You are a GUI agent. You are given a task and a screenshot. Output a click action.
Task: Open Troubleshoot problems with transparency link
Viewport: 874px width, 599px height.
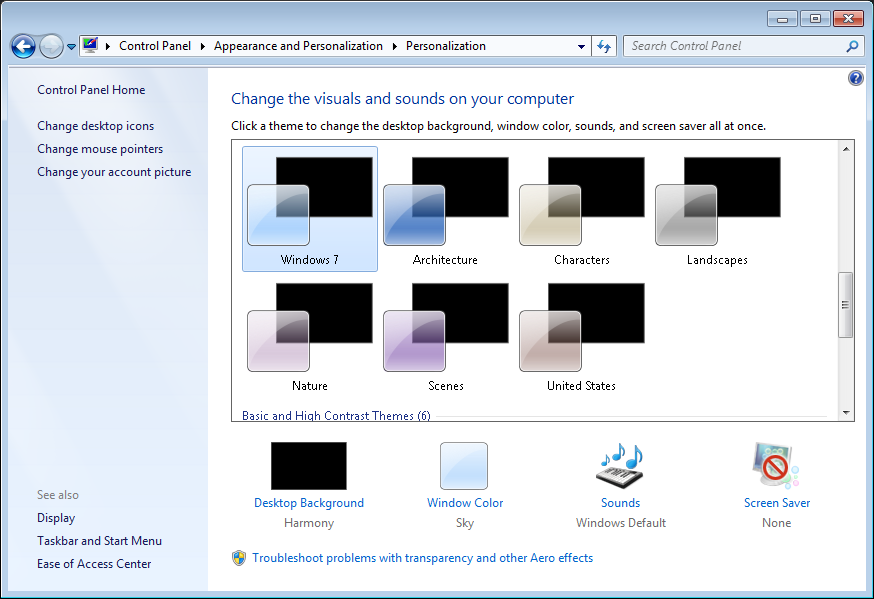click(422, 558)
